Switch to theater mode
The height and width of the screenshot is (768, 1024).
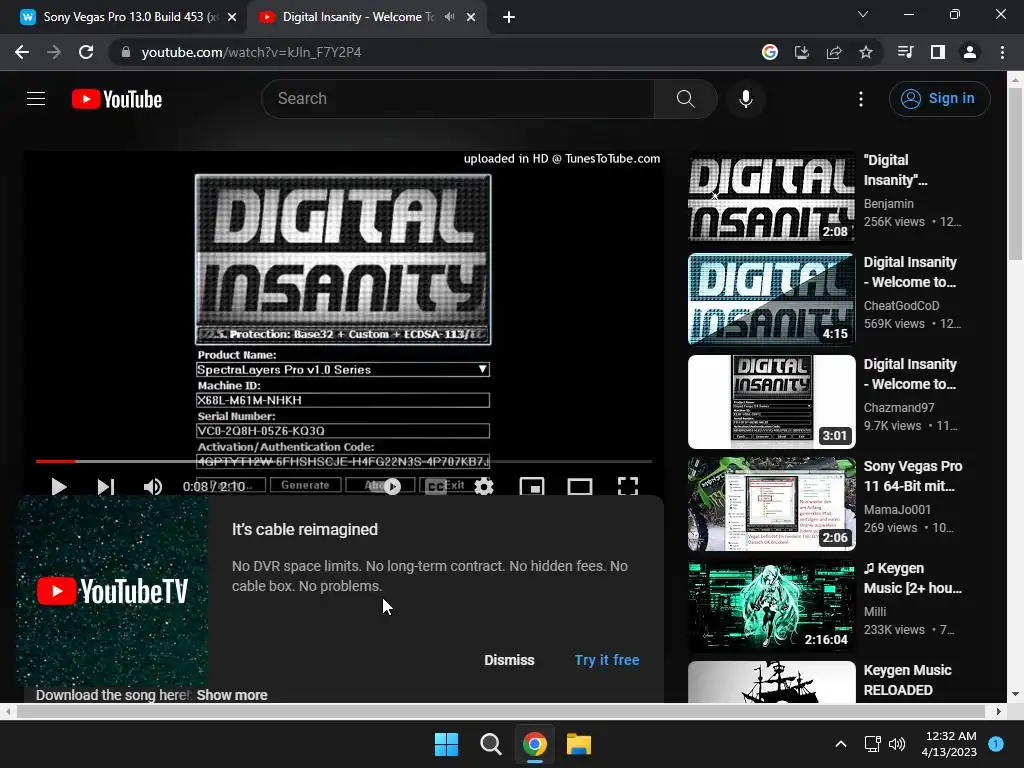[580, 487]
